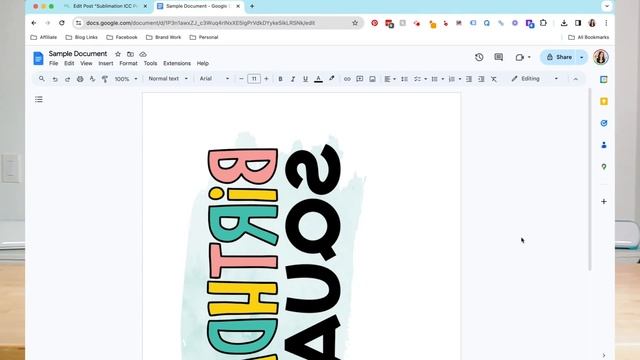Decrease the font size
Image resolution: width=640 pixels, height=360 pixels.
[x=241, y=79]
